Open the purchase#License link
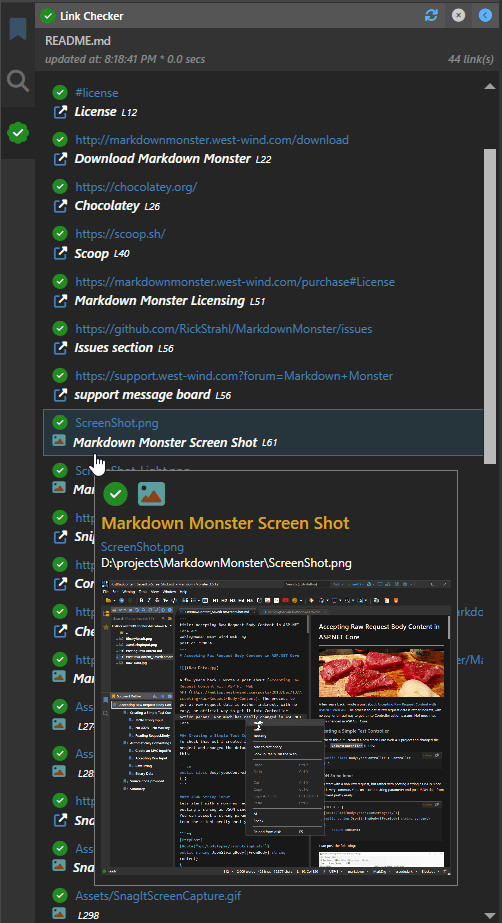Screen dimensions: 502x923 click(x=235, y=281)
